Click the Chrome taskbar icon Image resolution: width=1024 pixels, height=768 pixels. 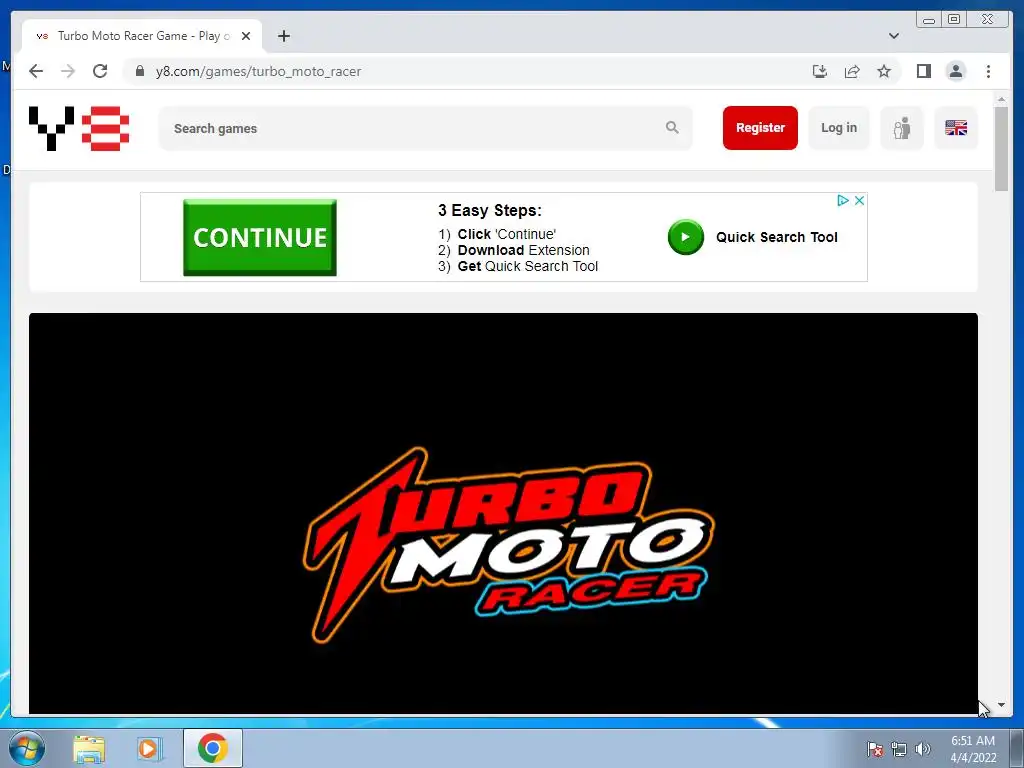point(212,748)
